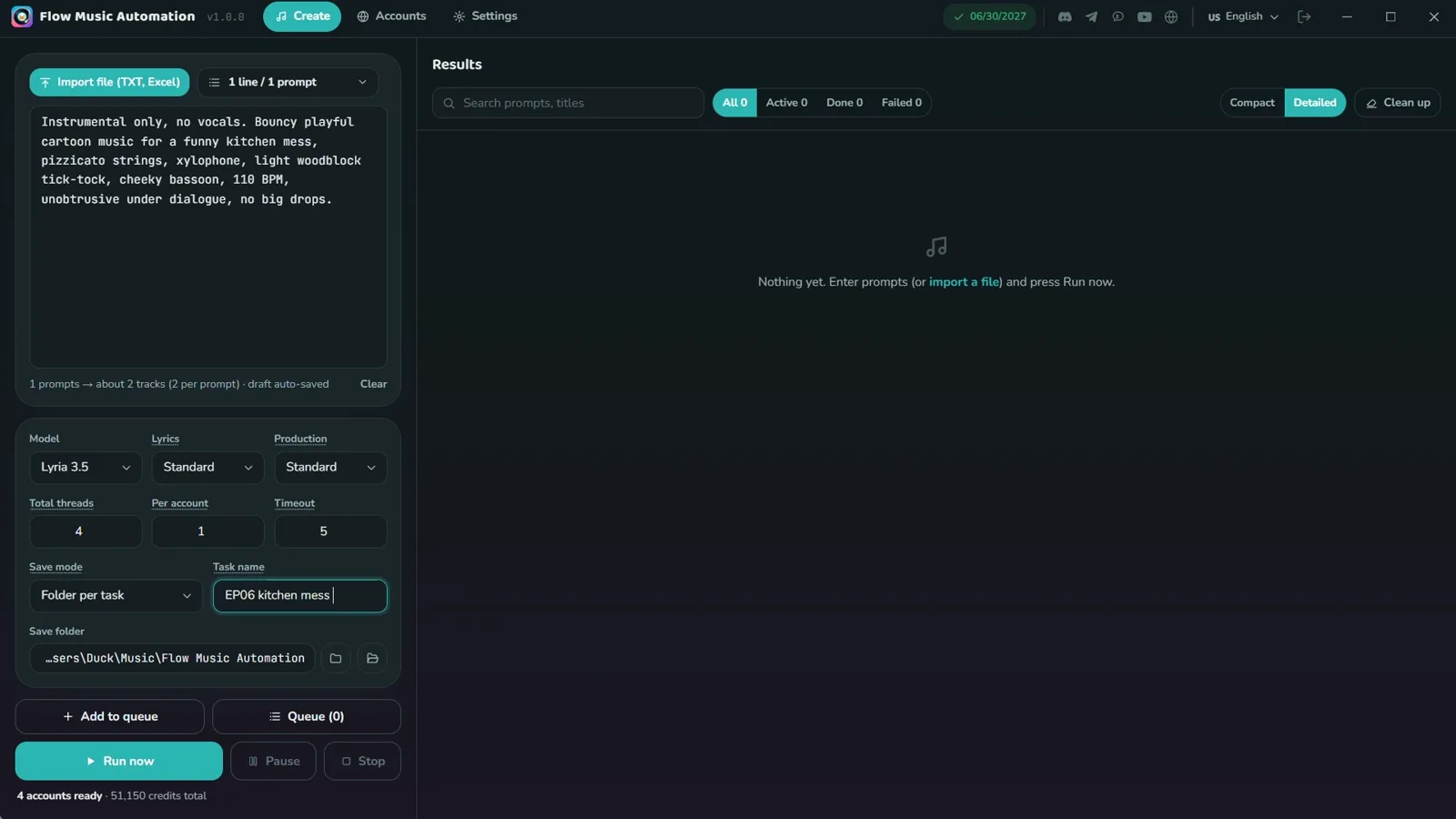Filter results by Active 0
This screenshot has height=819, width=1456.
tap(786, 103)
